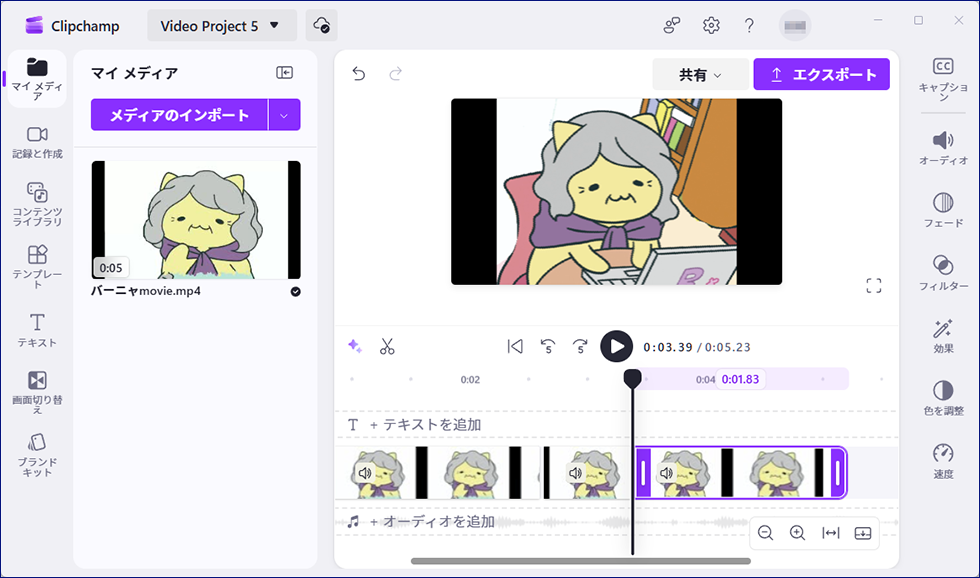Expand the import media arrow dropdown
This screenshot has width=980, height=578.
(x=284, y=115)
